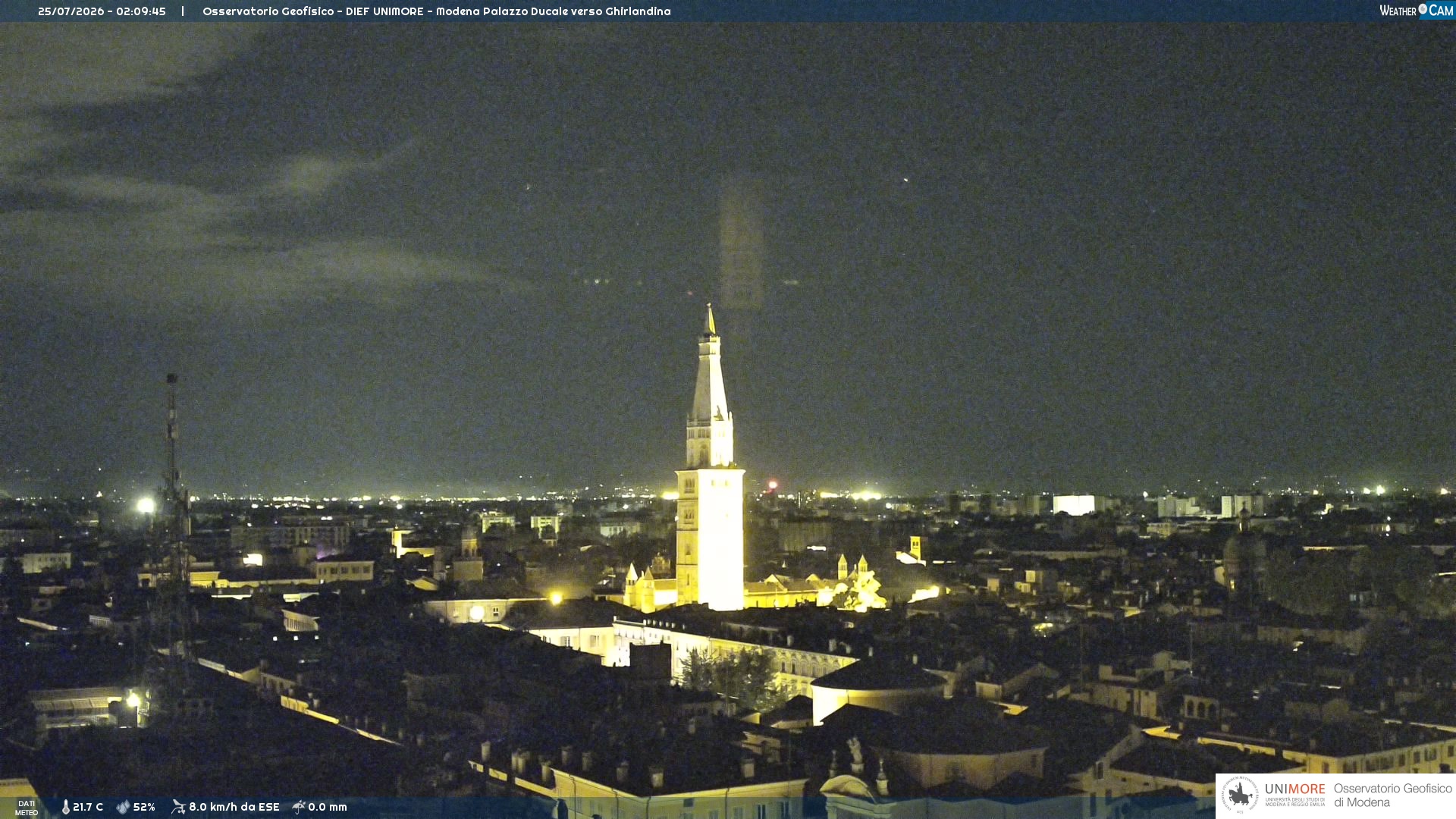Click the thermometer temperature icon
Image resolution: width=1456 pixels, height=819 pixels.
pyautogui.click(x=66, y=807)
